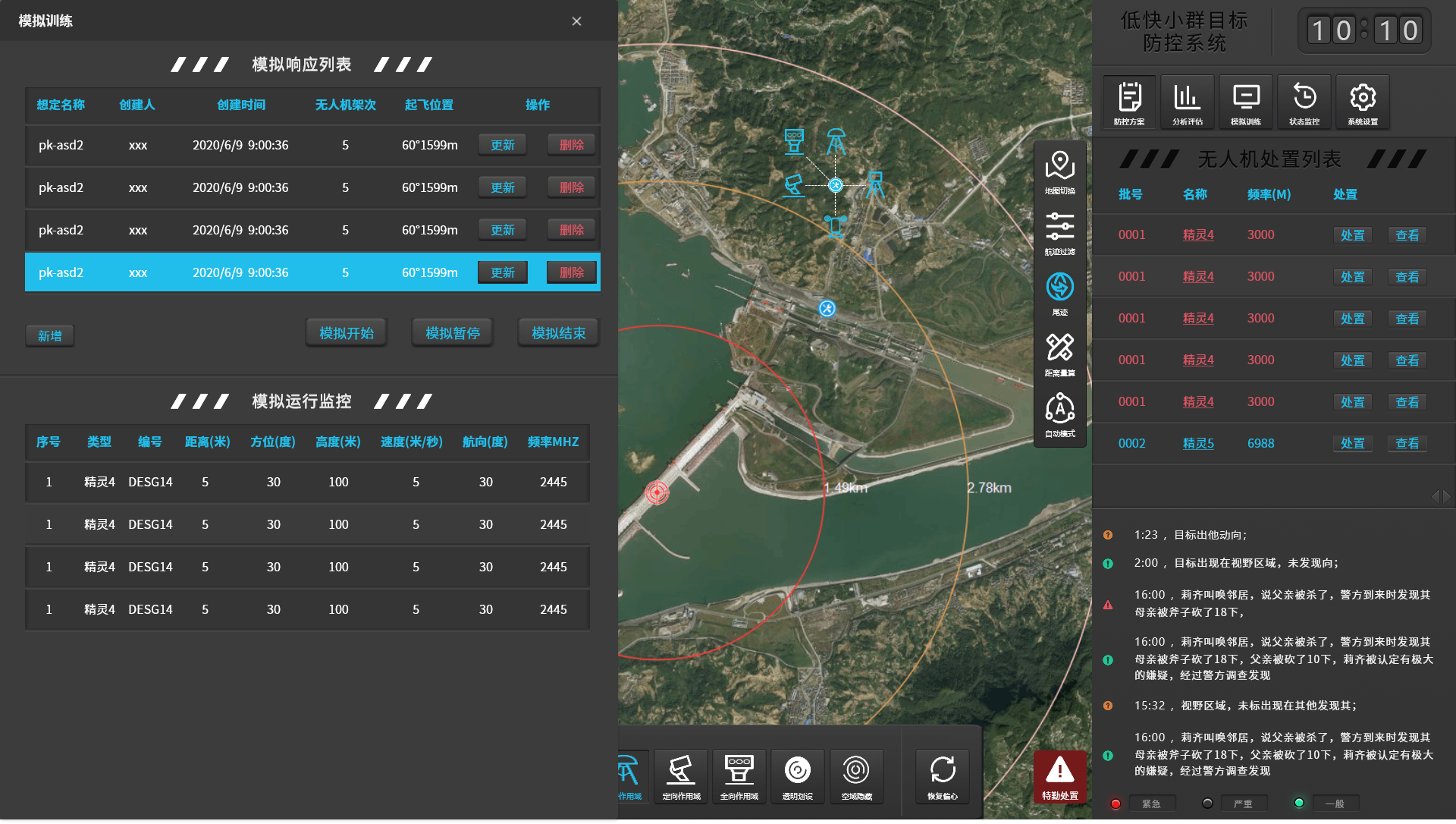Screen dimensions: 1456x824
Task: Select 全向作用域 omnidirectional range icon
Action: coord(739,775)
